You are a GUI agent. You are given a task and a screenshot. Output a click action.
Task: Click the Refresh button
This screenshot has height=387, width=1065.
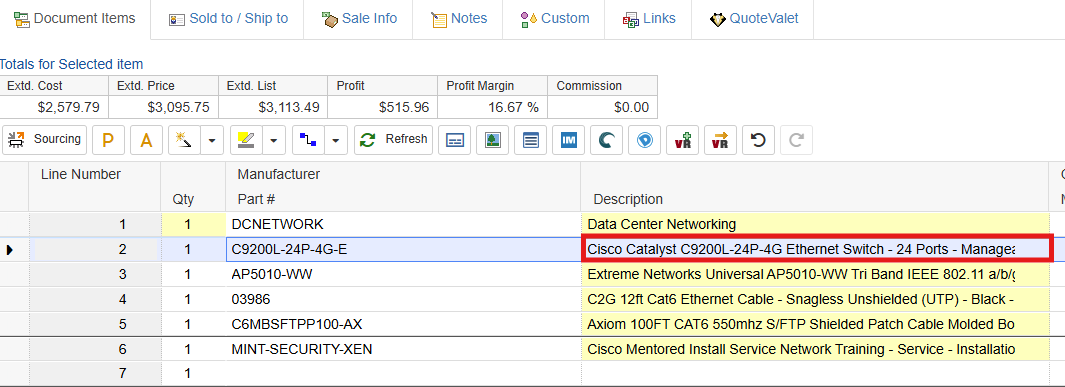pos(393,140)
